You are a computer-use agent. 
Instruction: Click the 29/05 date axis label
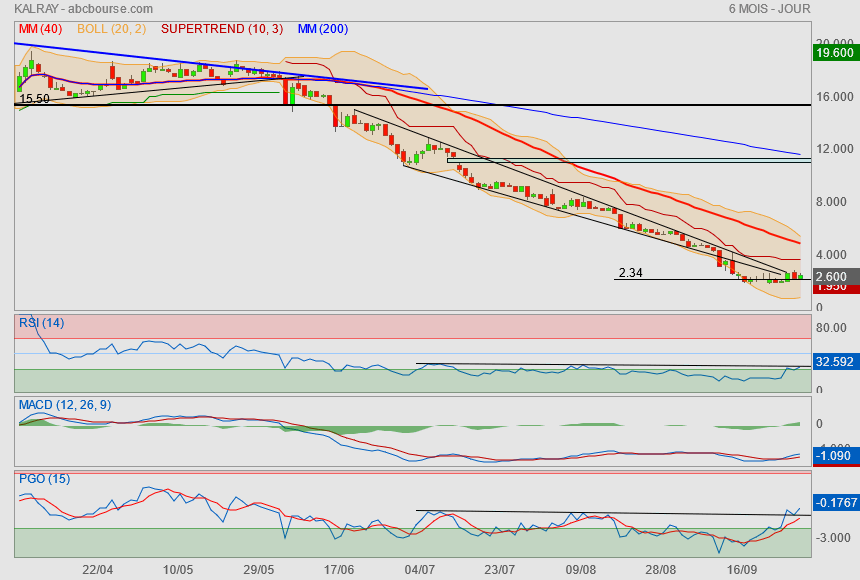258,569
